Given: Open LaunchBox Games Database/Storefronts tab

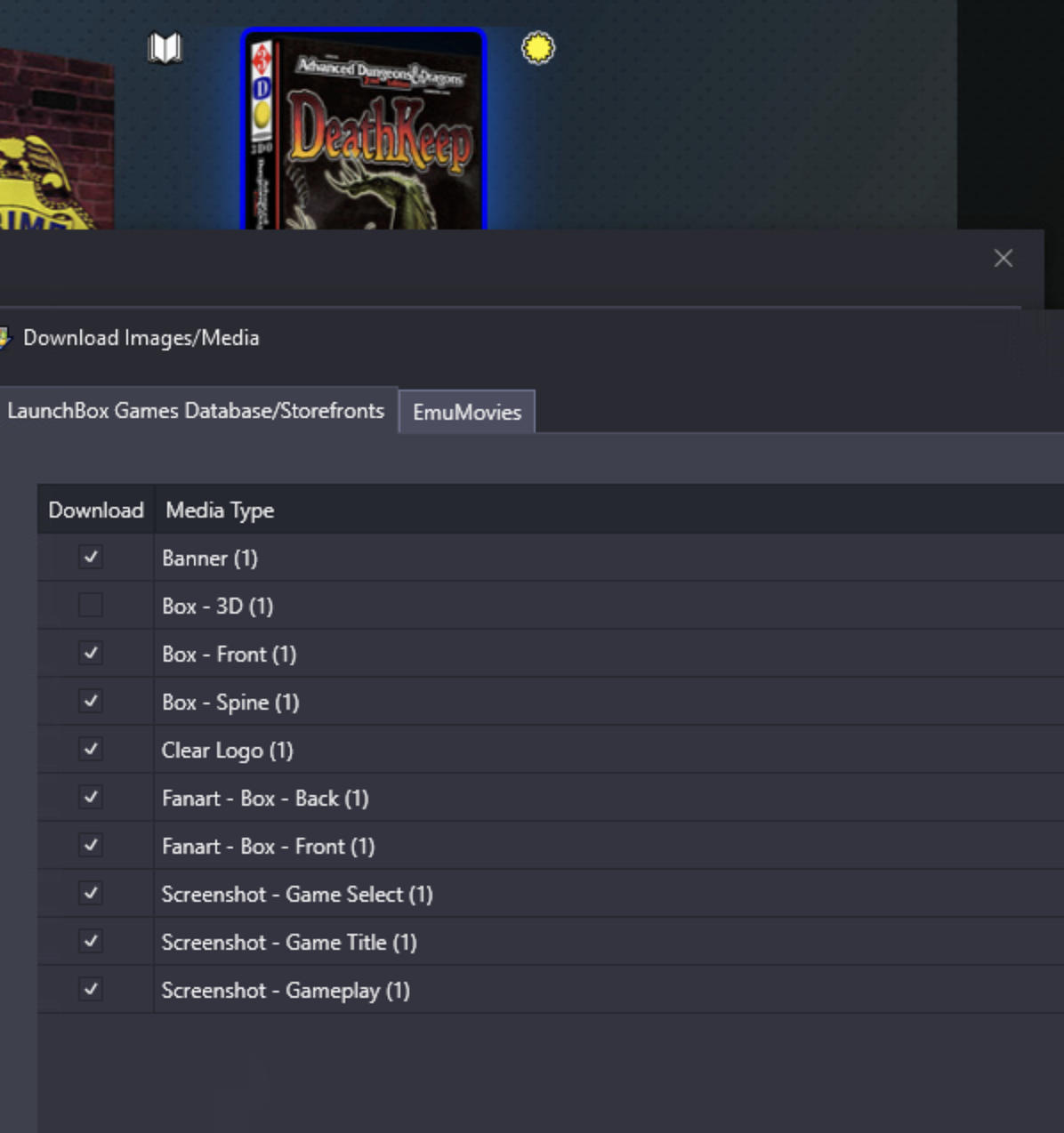Looking at the screenshot, I should click(196, 411).
